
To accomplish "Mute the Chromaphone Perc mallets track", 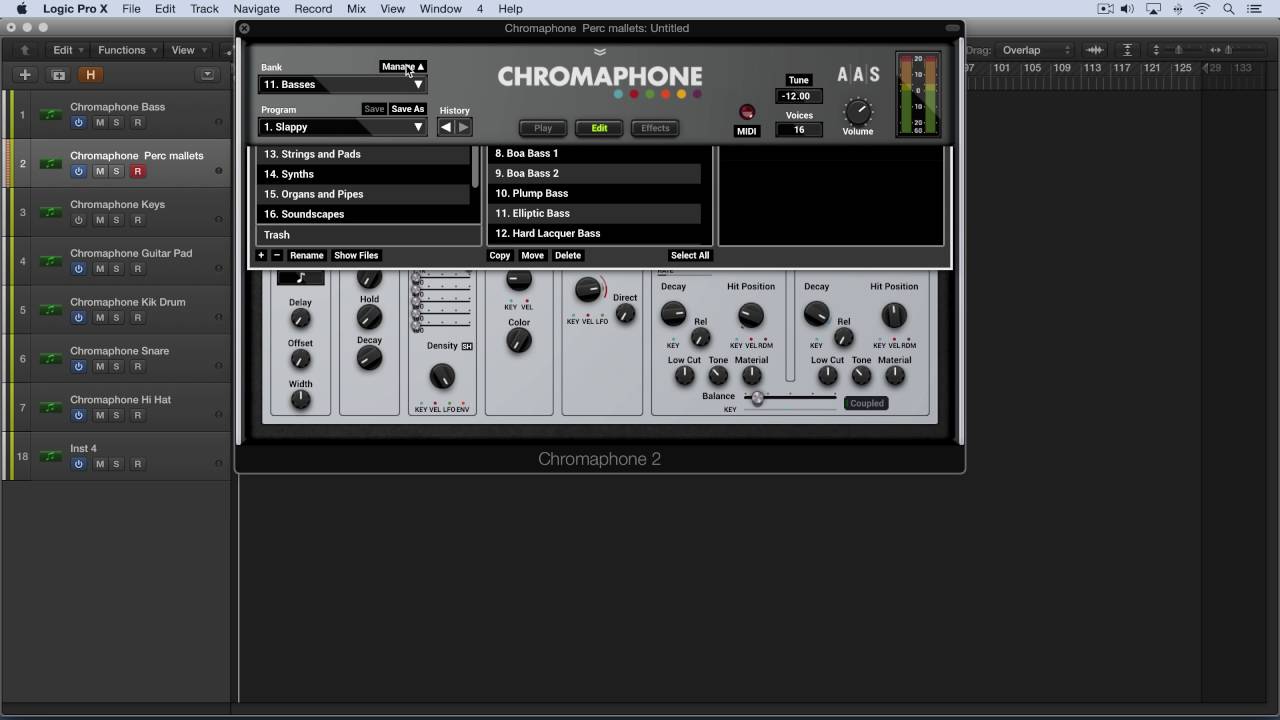I will 99,172.
